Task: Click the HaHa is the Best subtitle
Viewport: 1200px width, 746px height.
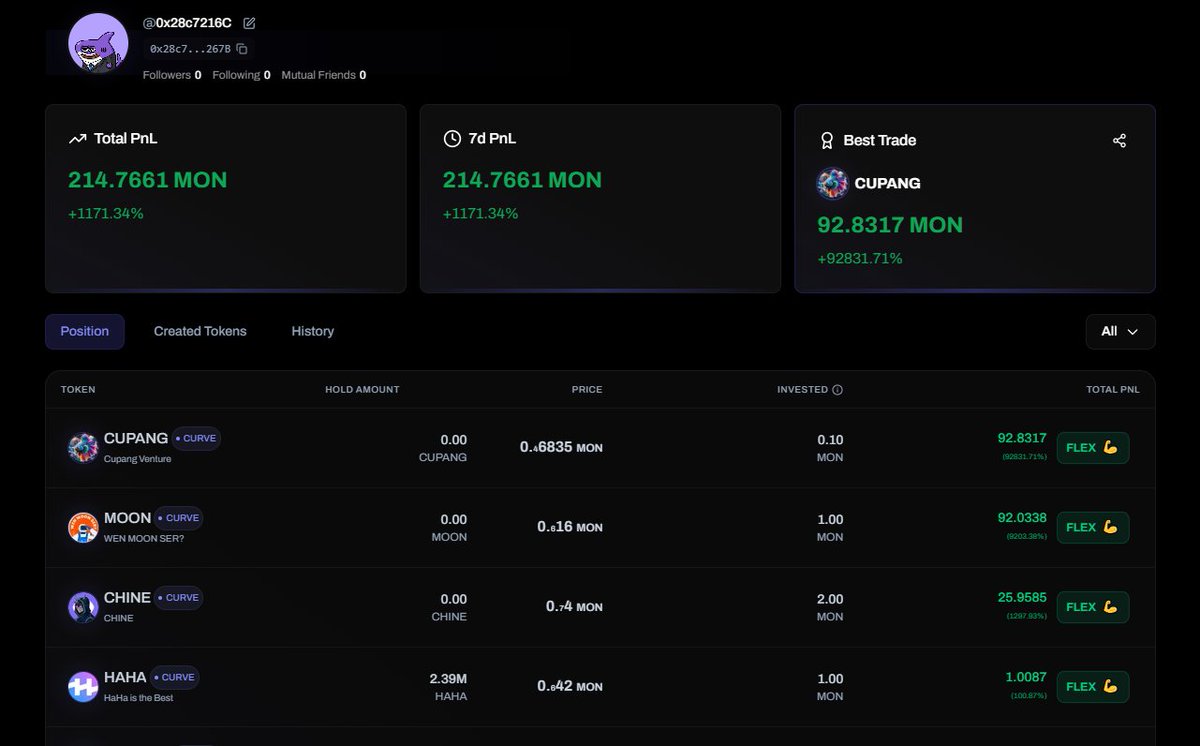Action: [x=138, y=698]
